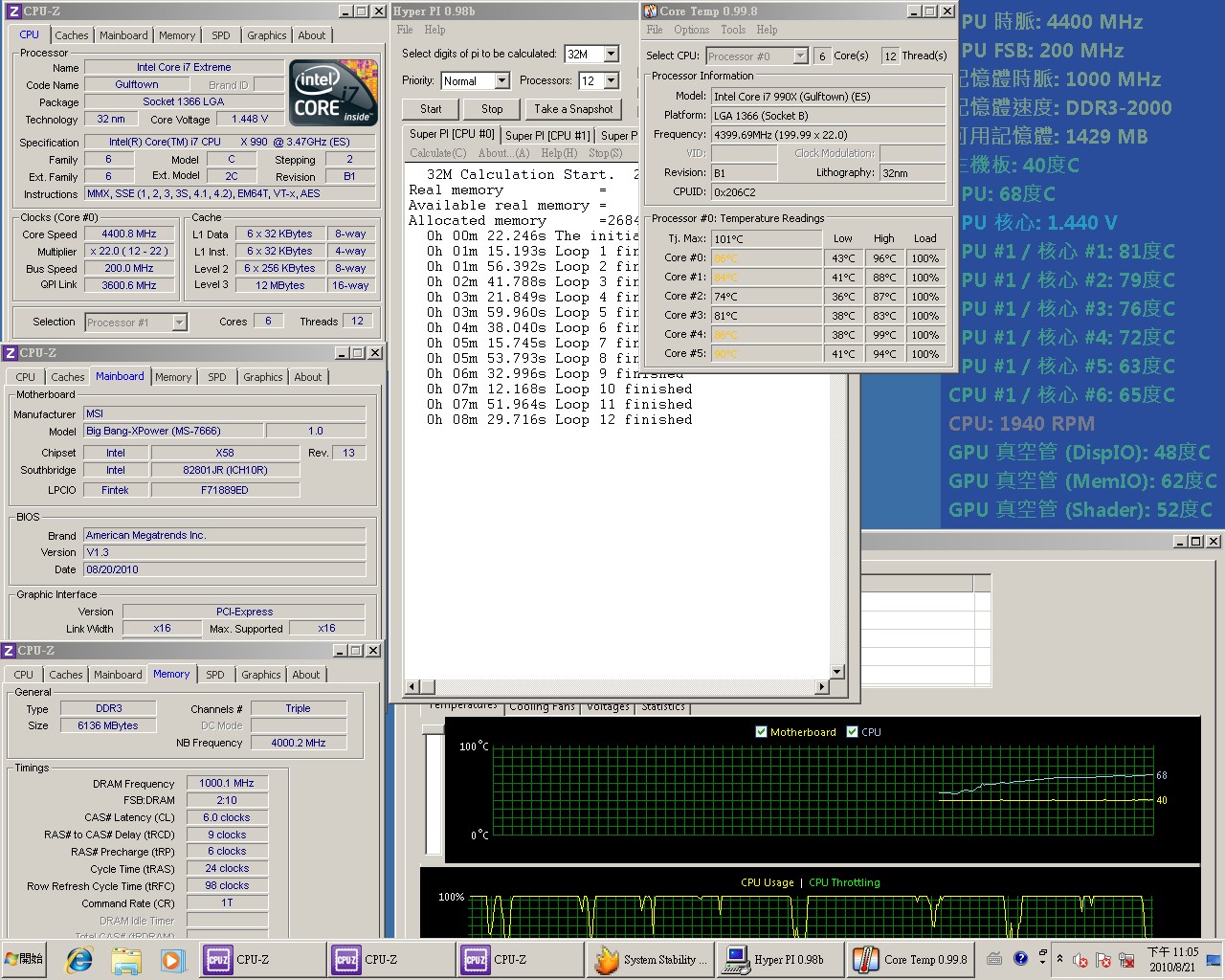The image size is (1225, 980).
Task: Open the Help menu in Hyper PI
Action: (434, 30)
